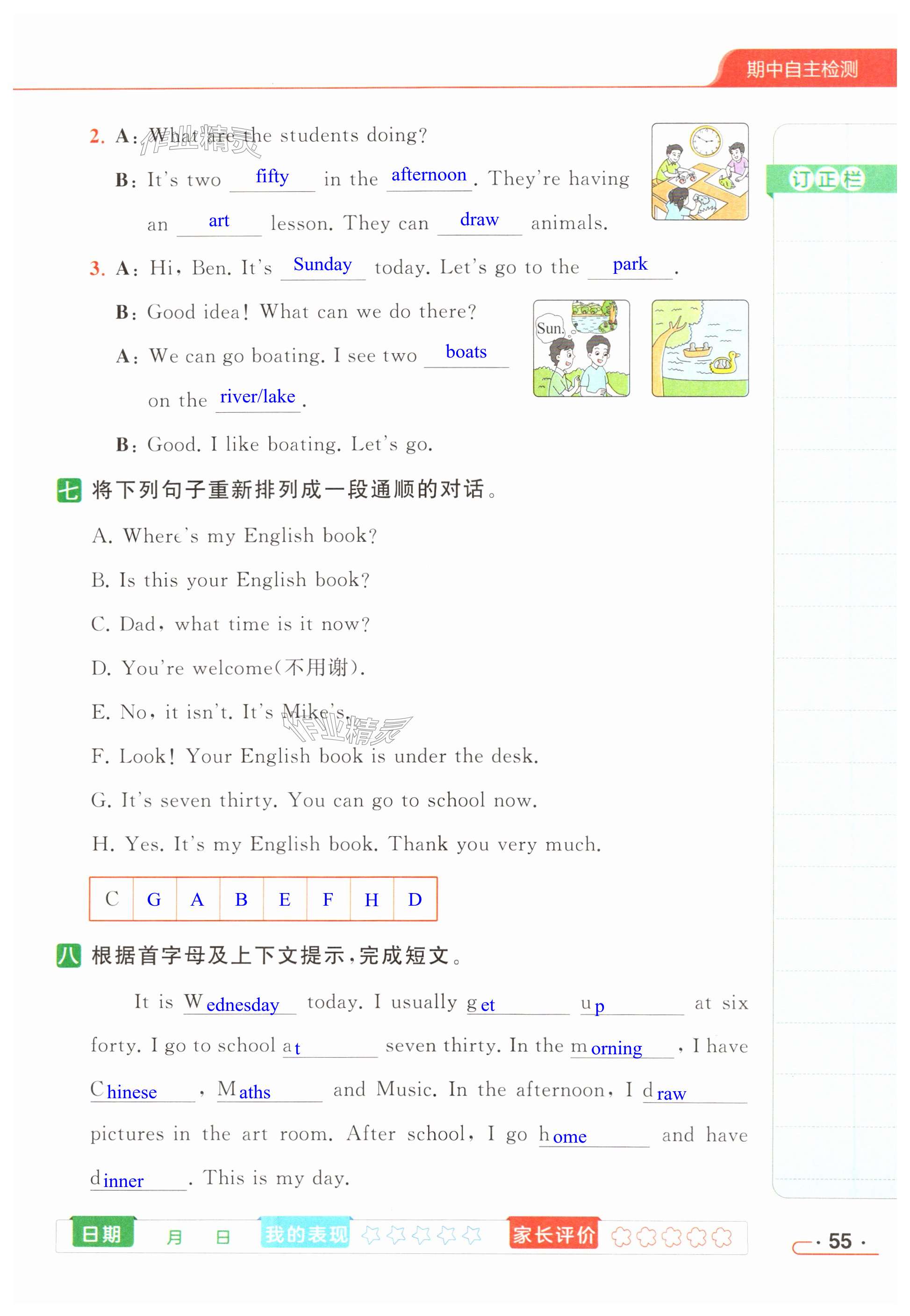This screenshot has height=1316, width=910.
Task: Click the last orange parent rating flower
Action: 722,1236
